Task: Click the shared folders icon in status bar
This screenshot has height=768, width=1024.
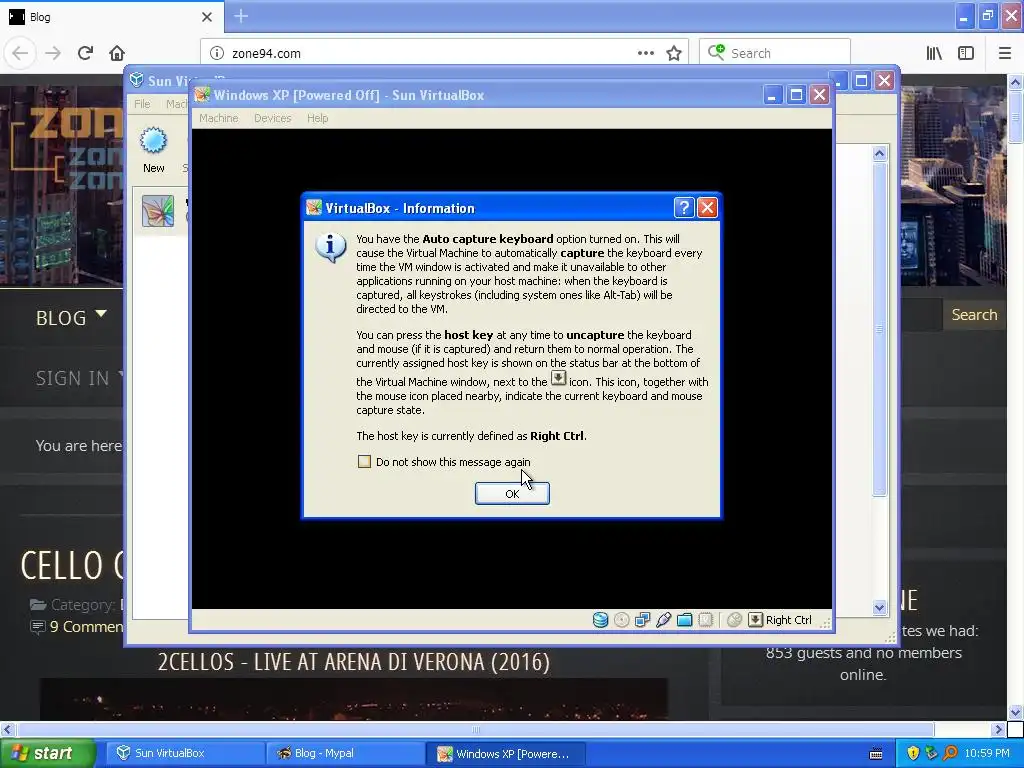Action: coord(684,620)
